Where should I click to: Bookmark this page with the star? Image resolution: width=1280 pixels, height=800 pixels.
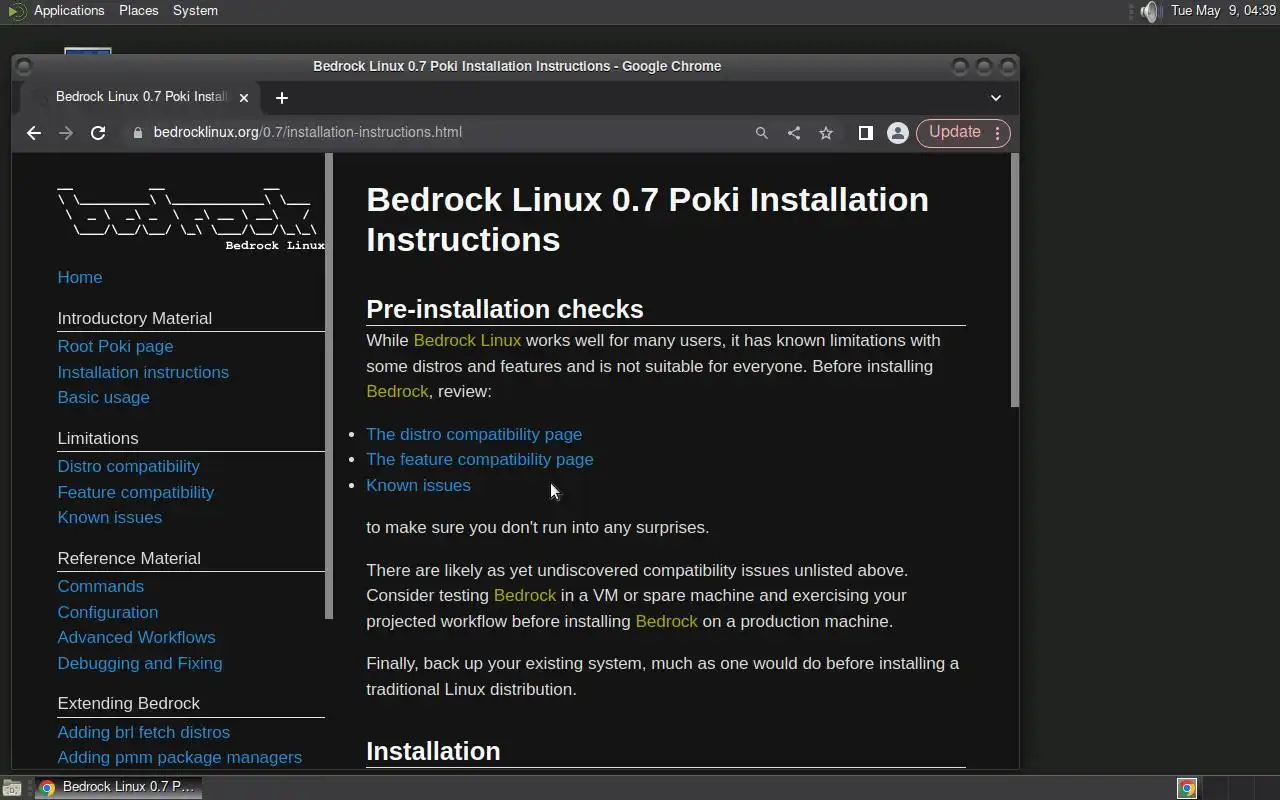(x=826, y=133)
